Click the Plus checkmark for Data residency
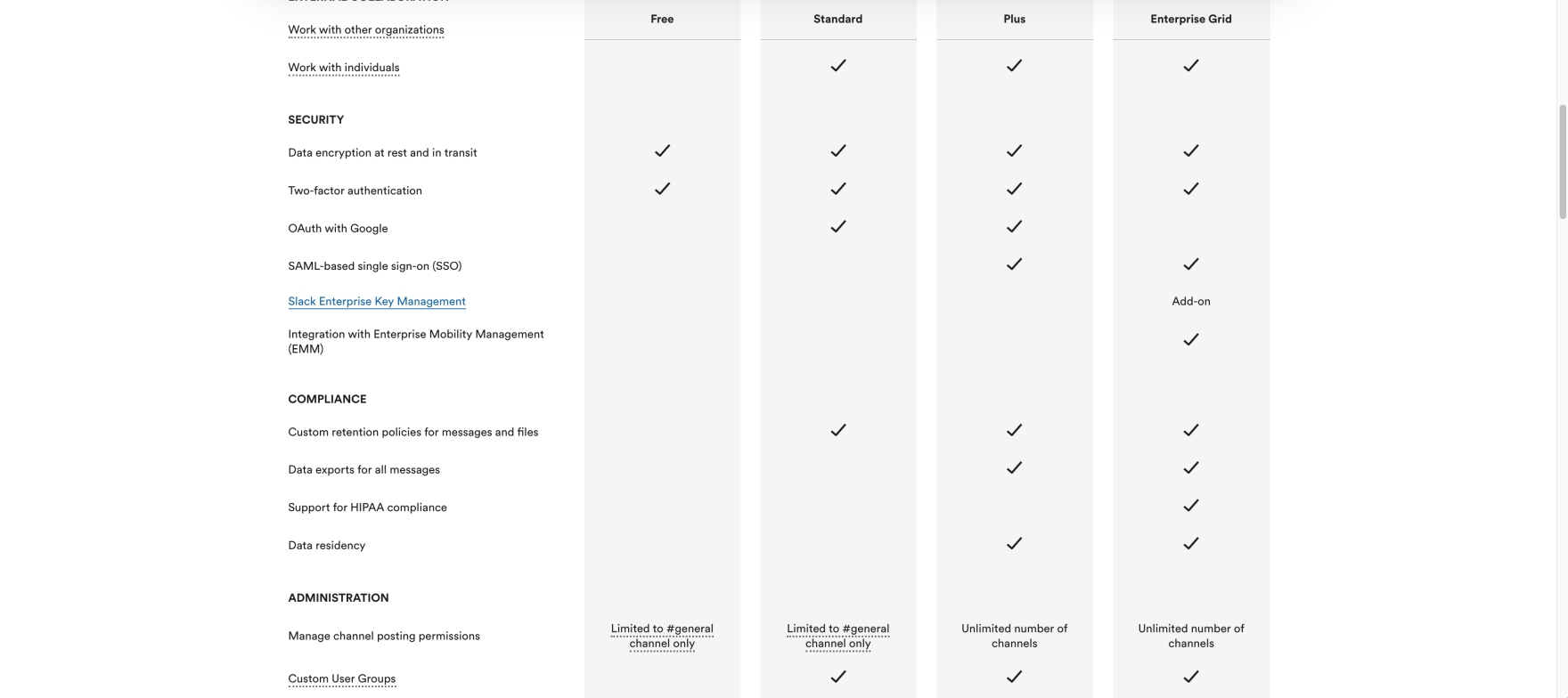Image resolution: width=1568 pixels, height=698 pixels. tap(1014, 544)
